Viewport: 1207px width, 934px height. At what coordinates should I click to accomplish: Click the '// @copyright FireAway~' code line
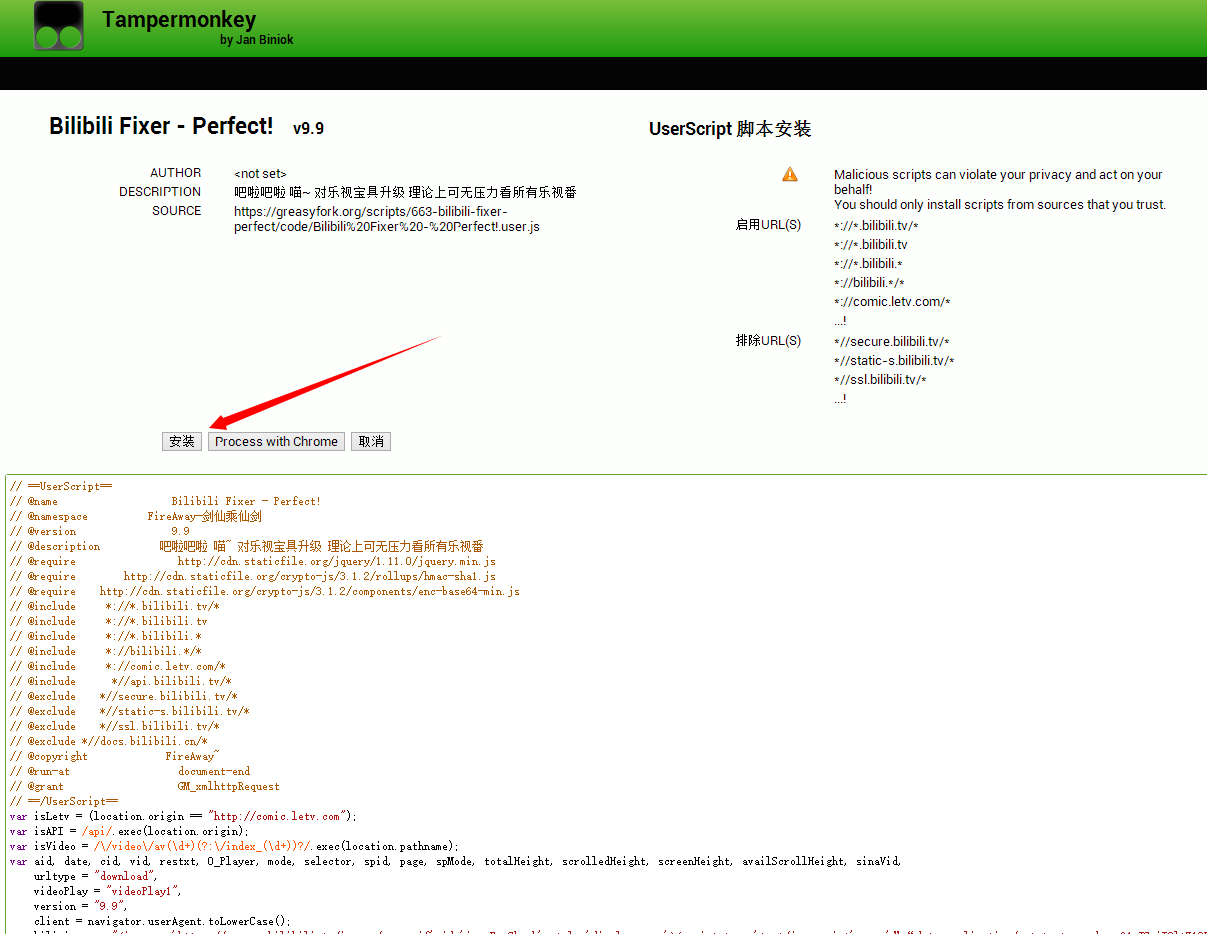[115, 756]
